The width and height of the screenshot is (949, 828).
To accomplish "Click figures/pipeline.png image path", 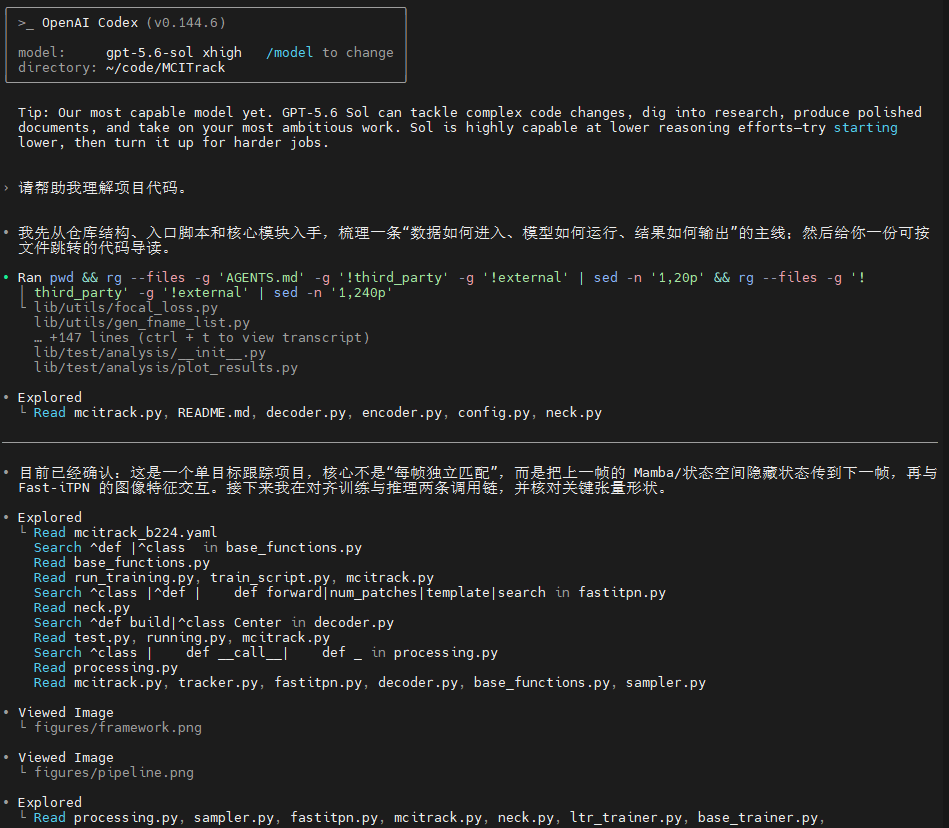I will click(x=114, y=773).
